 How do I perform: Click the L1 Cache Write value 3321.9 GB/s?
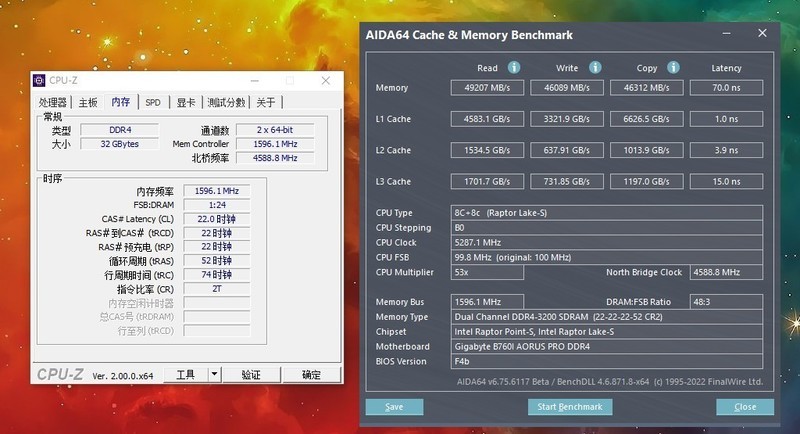pyautogui.click(x=567, y=119)
